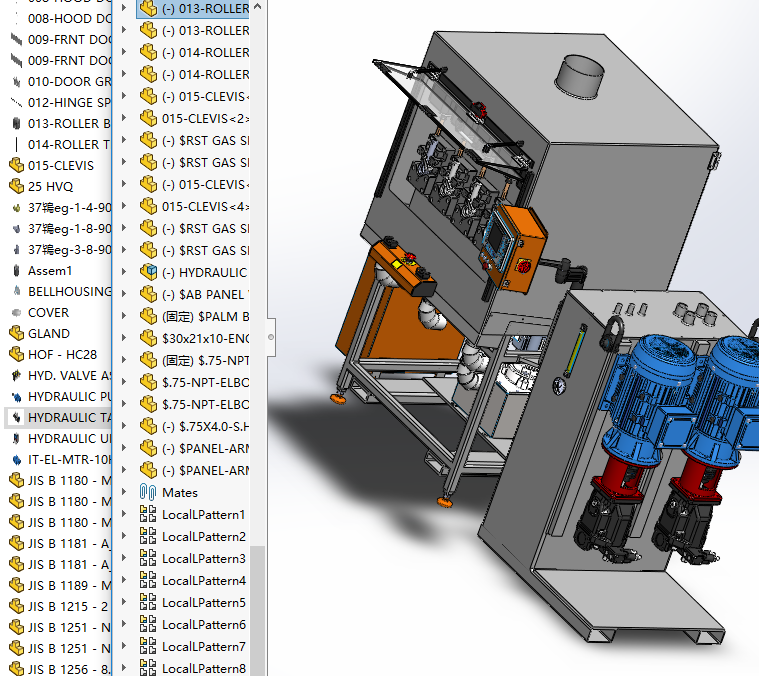The width and height of the screenshot is (759, 676).
Task: Click the highlighted HYDRAULIC TA item icon
Action: point(16,417)
